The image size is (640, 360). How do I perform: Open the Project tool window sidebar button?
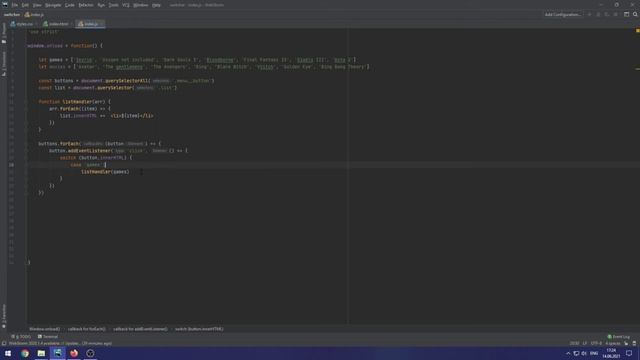tap(4, 33)
